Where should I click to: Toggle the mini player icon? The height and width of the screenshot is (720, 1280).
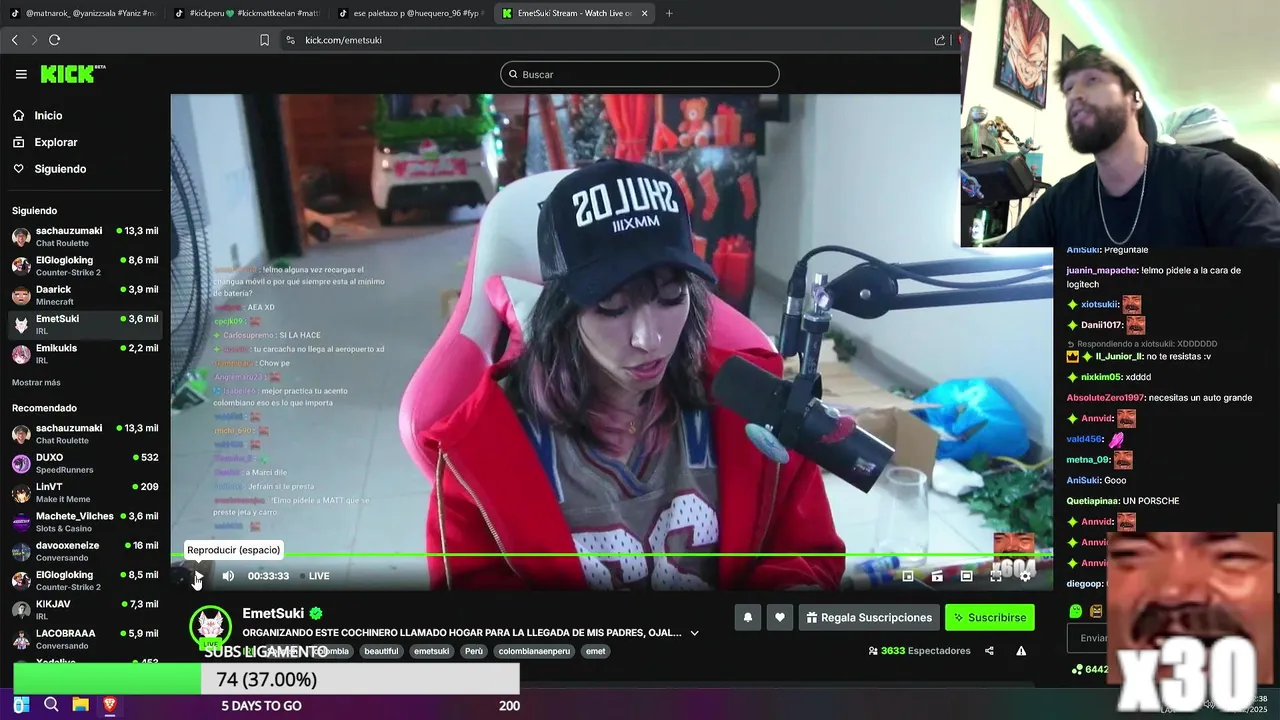[x=908, y=576]
